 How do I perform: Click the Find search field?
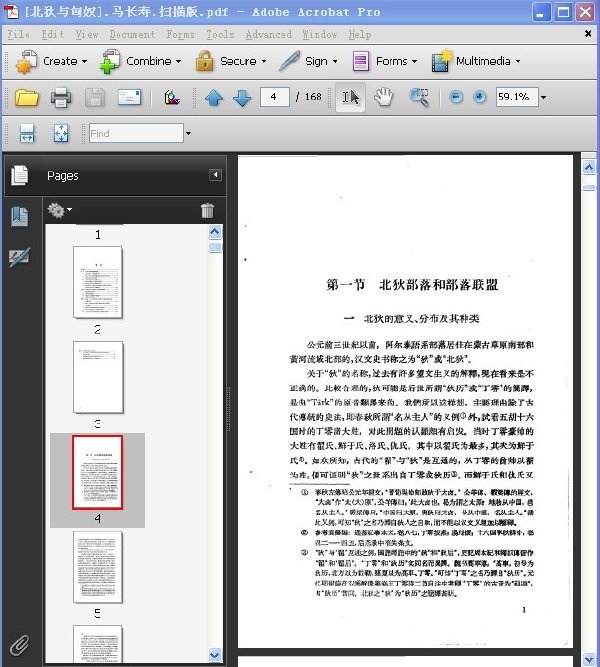136,133
